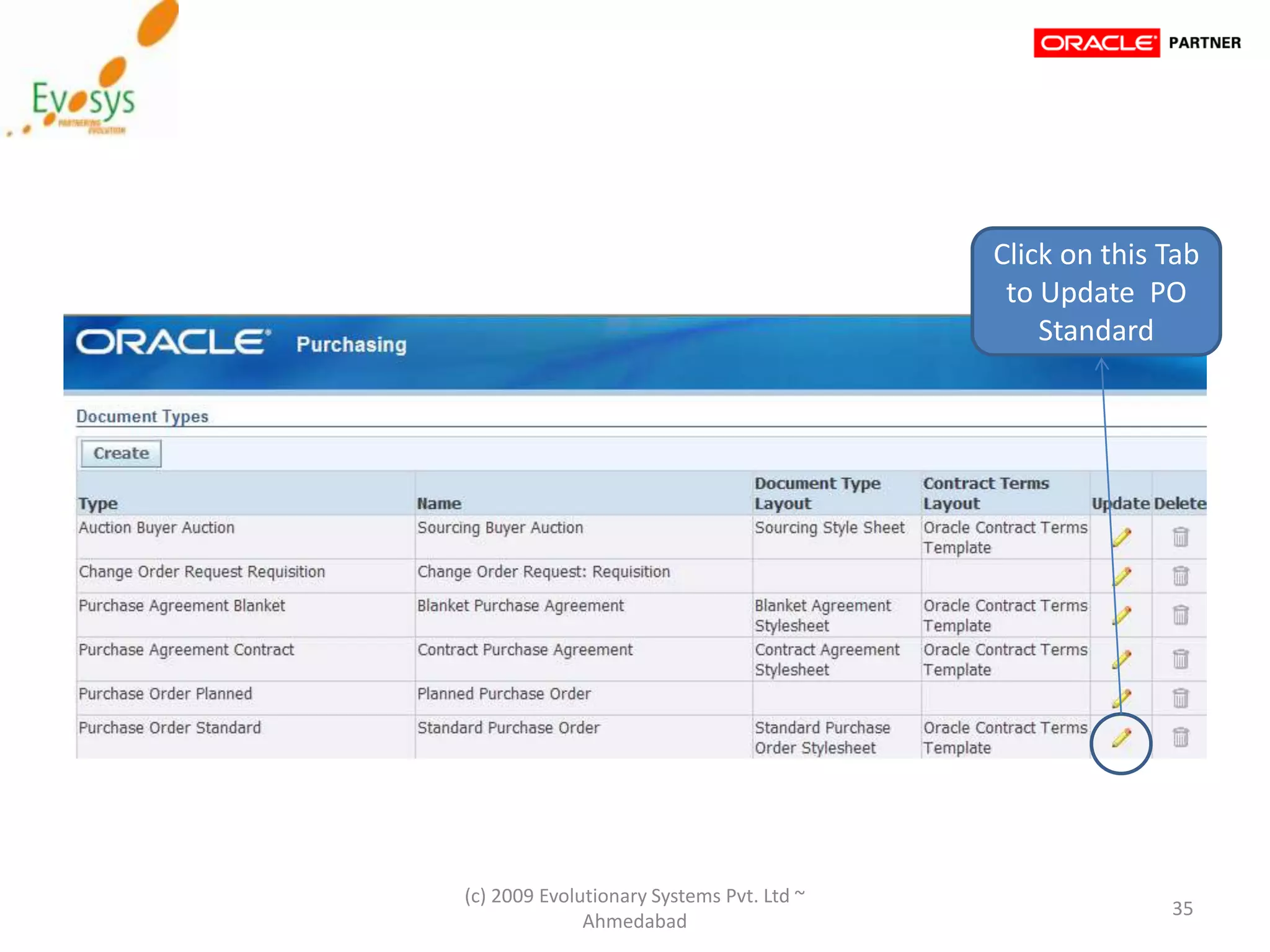Delete the Purchase Order Planned row
The image size is (1270, 952).
[1181, 698]
